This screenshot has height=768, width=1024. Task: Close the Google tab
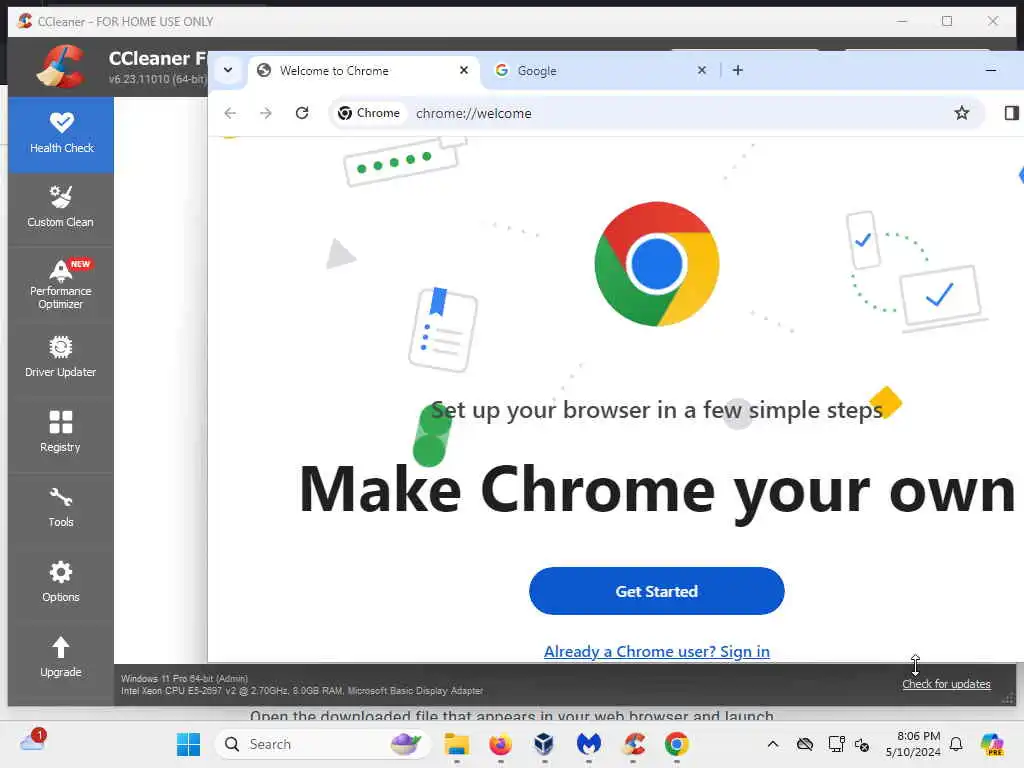click(x=701, y=70)
